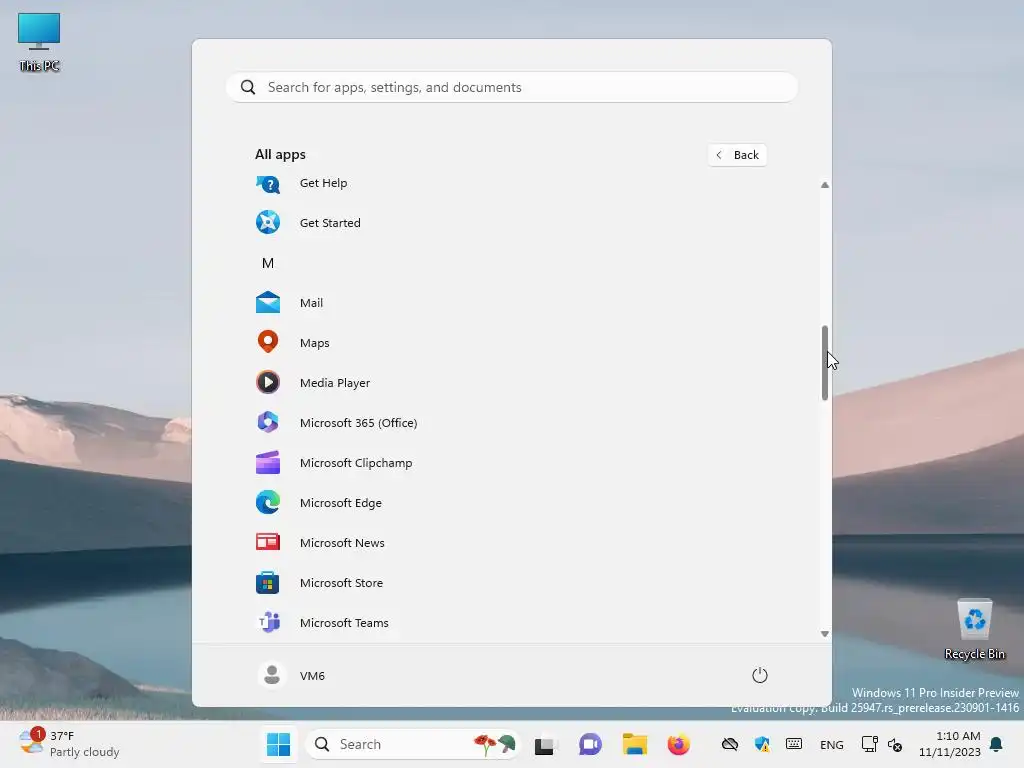Click the muted volume tray icon

tap(895, 744)
